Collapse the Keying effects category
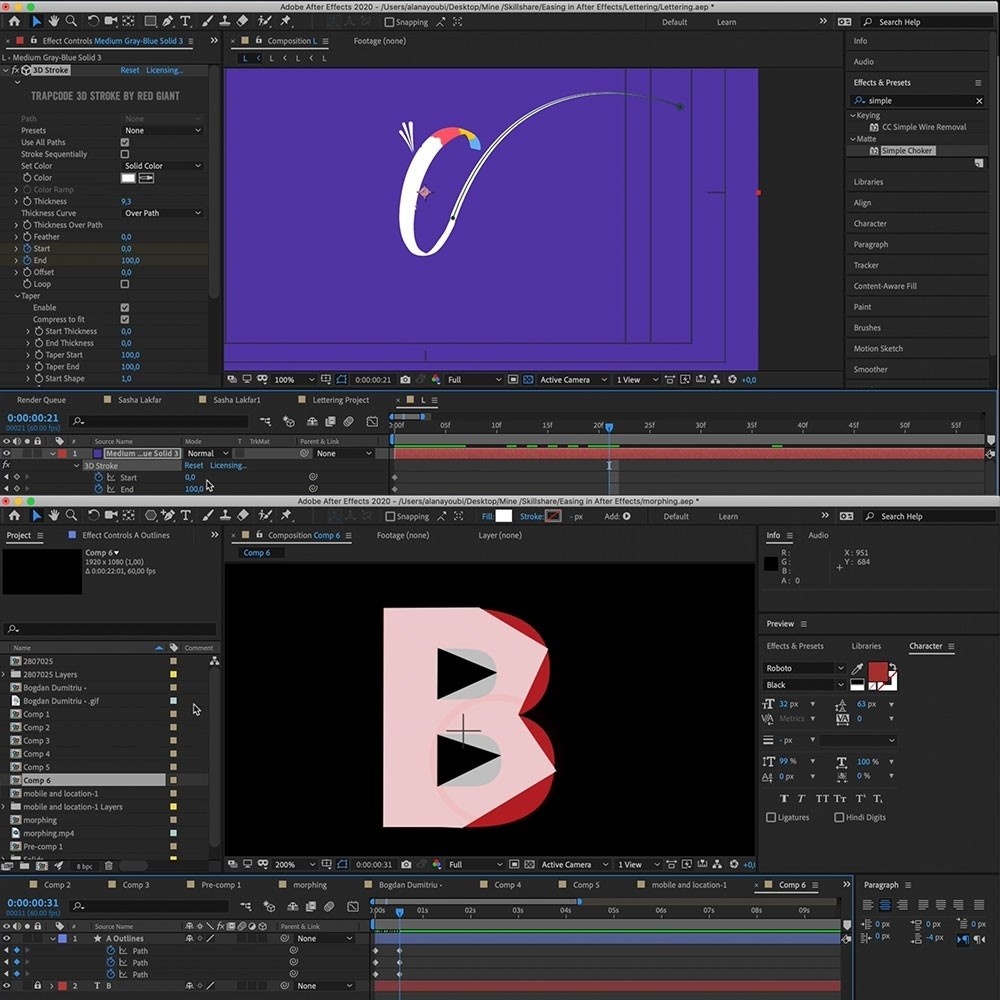The height and width of the screenshot is (1000, 1000). coord(853,115)
